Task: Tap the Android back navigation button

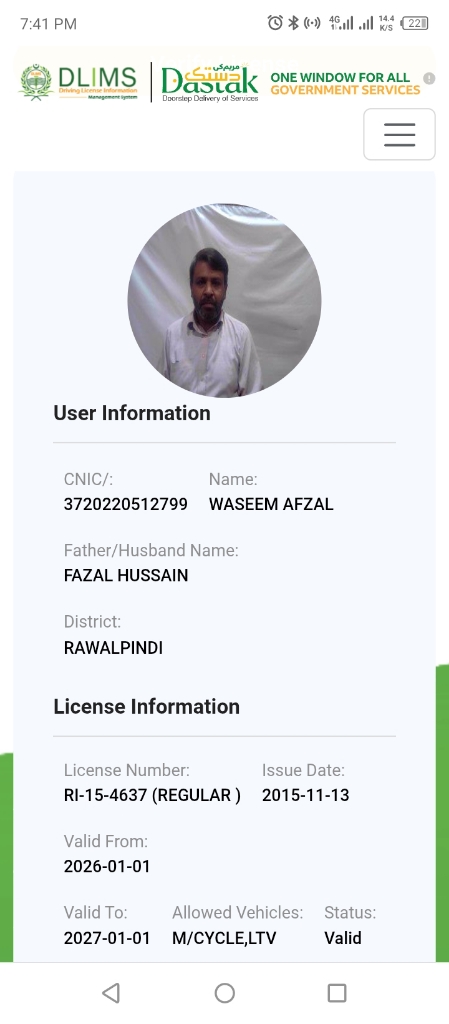Action: pyautogui.click(x=112, y=993)
